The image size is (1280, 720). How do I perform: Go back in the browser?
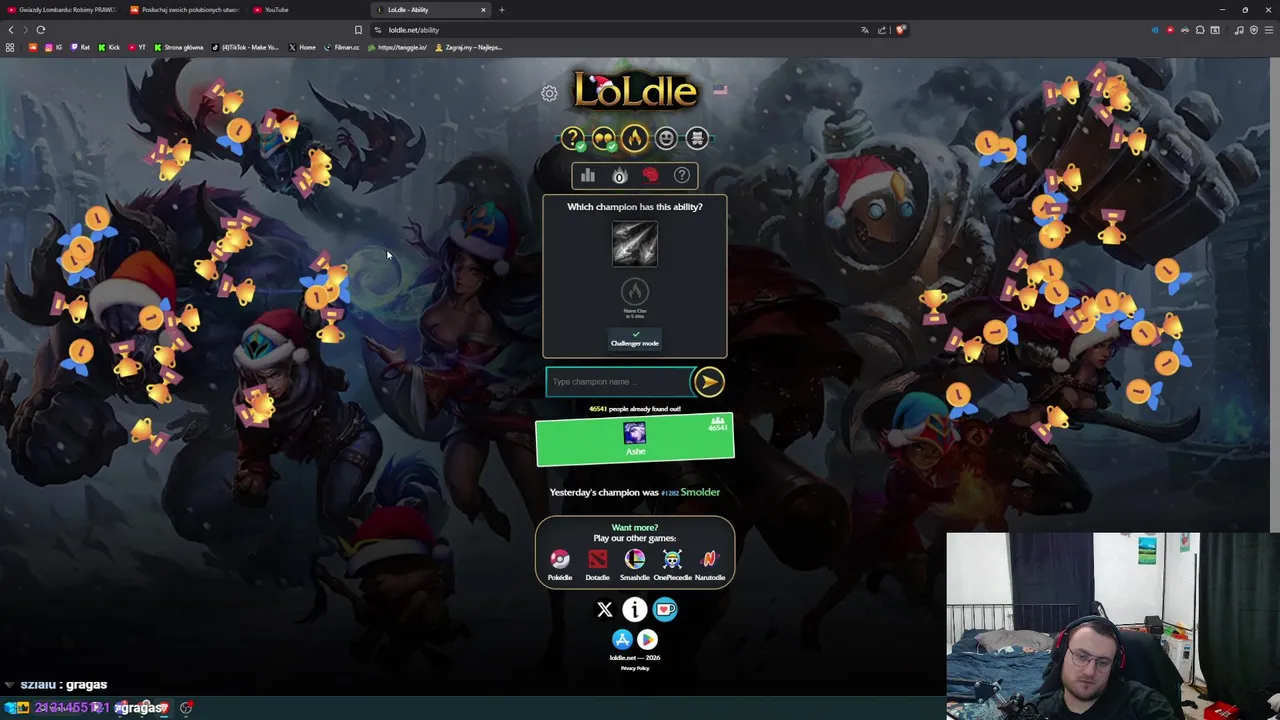11,30
